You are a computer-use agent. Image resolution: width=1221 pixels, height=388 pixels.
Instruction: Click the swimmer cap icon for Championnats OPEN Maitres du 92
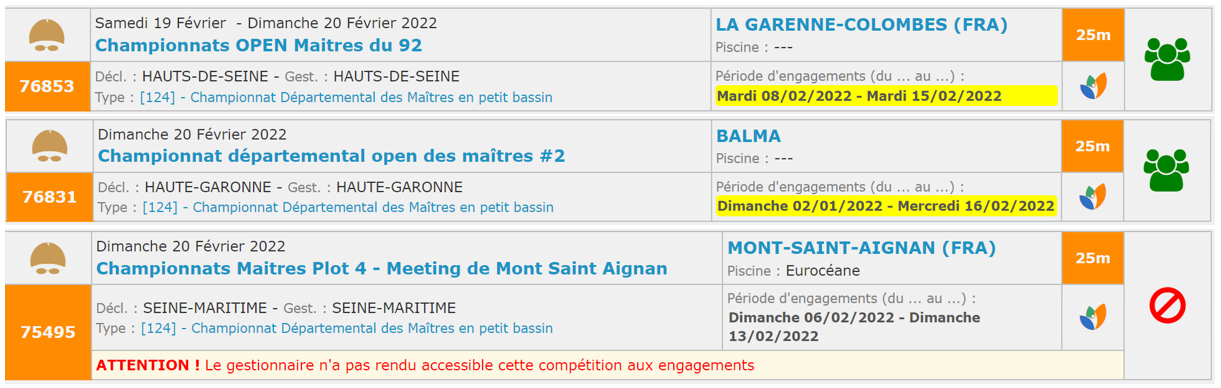47,35
